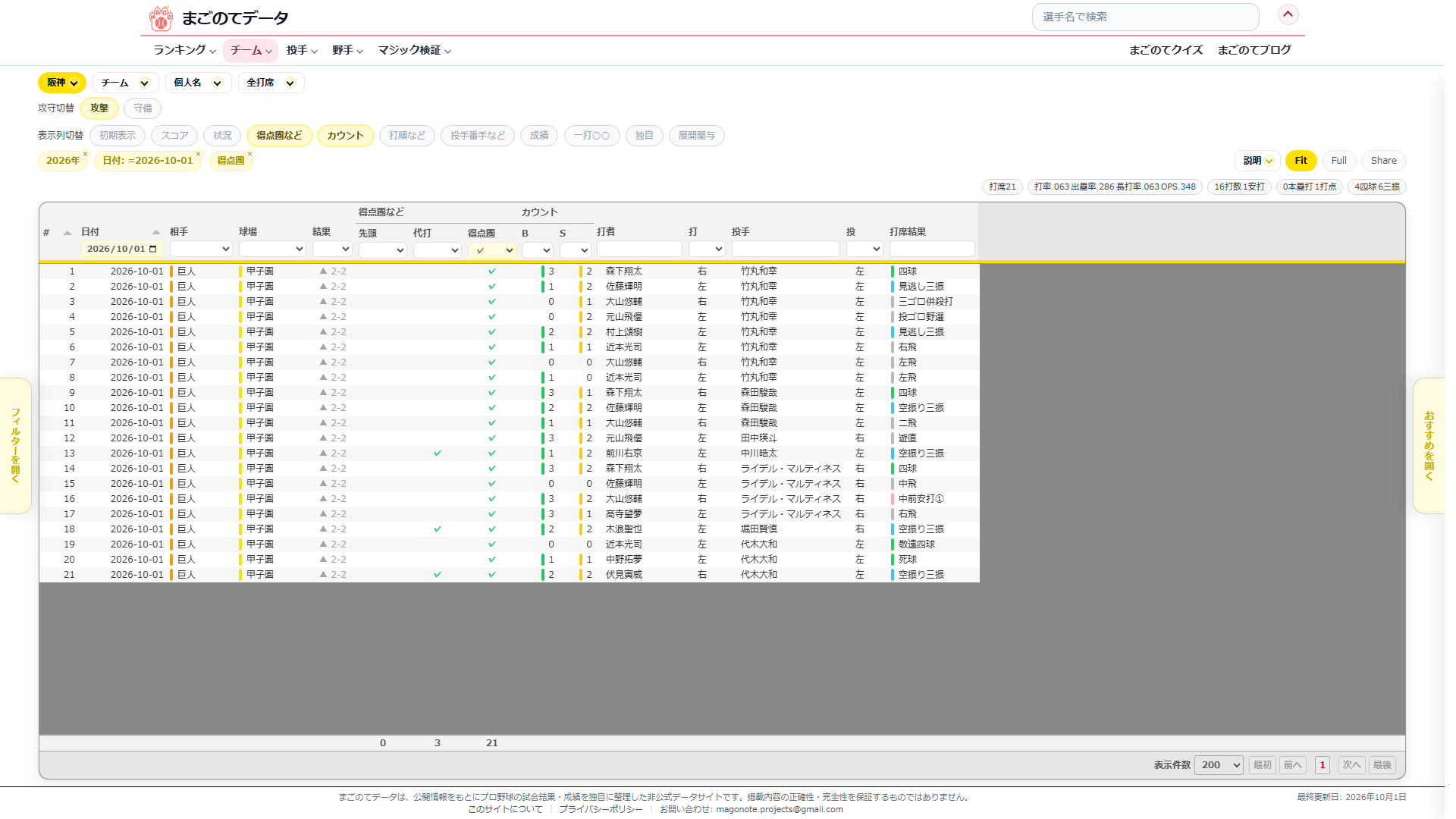Toggle the 得点圏など column group
The height and width of the screenshot is (819, 1456).
tap(279, 136)
